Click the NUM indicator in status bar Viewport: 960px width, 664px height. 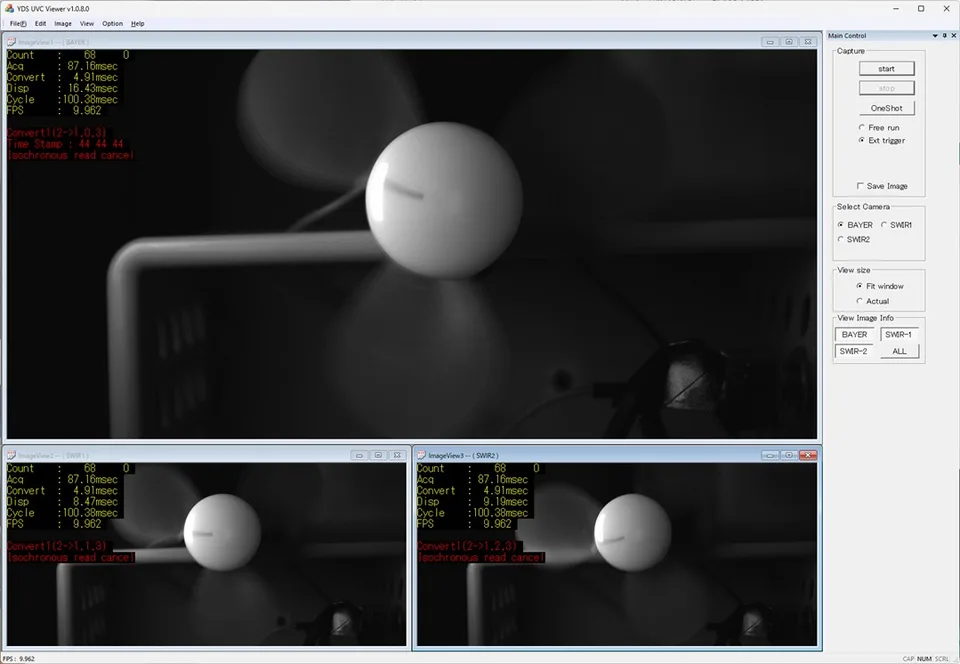tap(924, 659)
